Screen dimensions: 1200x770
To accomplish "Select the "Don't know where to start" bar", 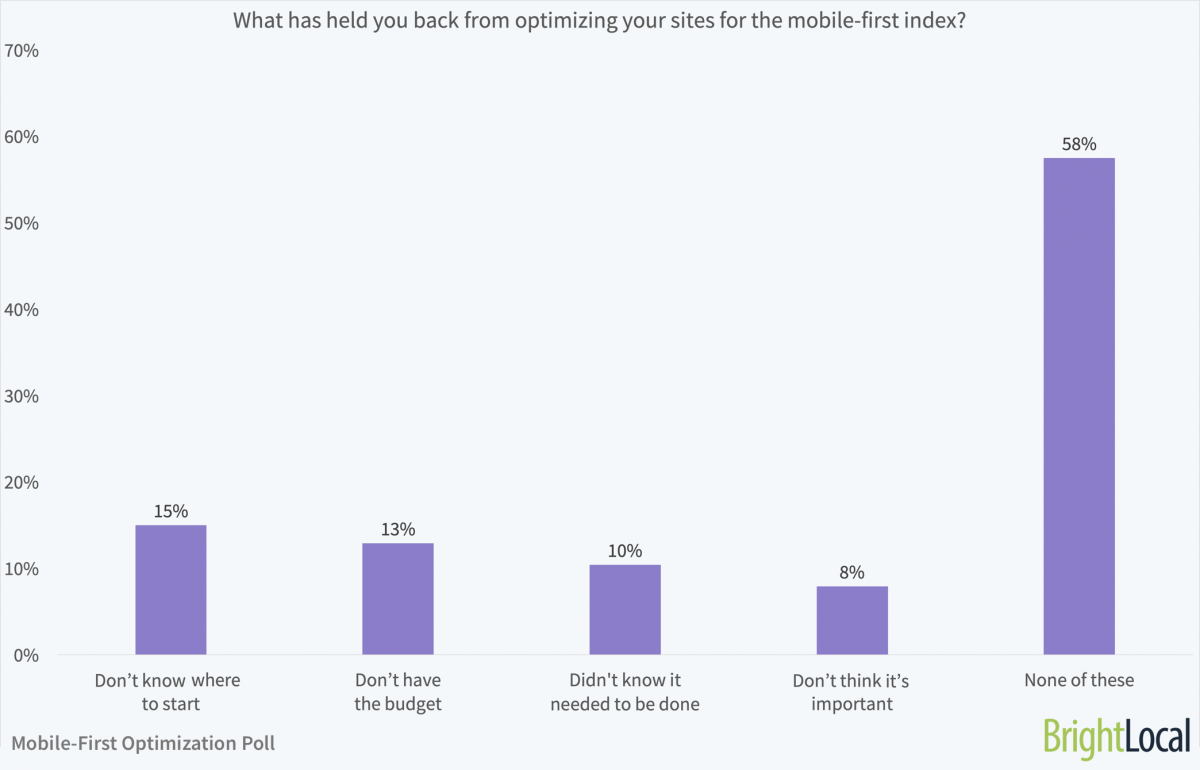I will [171, 590].
